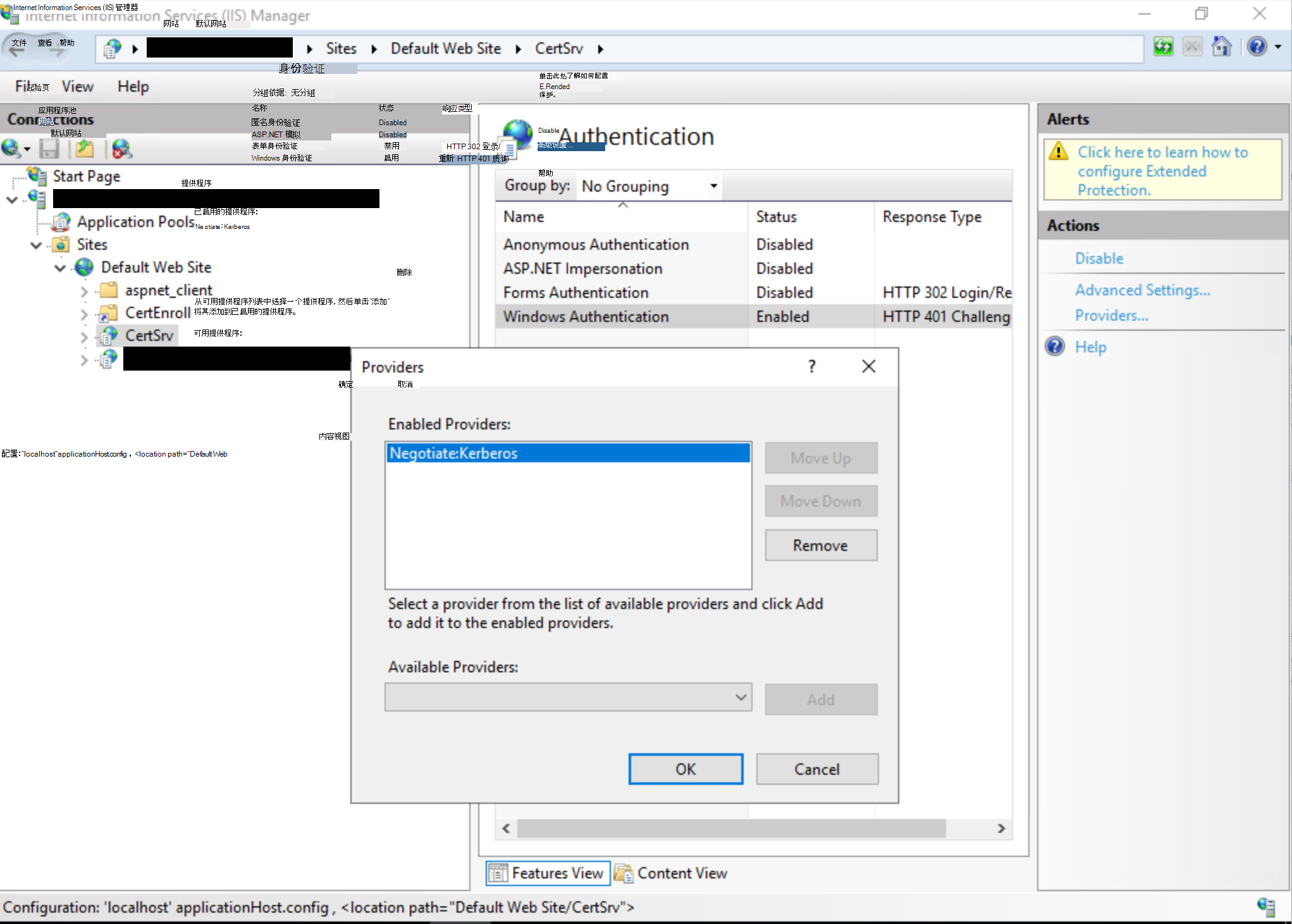The width and height of the screenshot is (1292, 924).
Task: Open Advanced Settings... action link
Action: click(x=1143, y=290)
